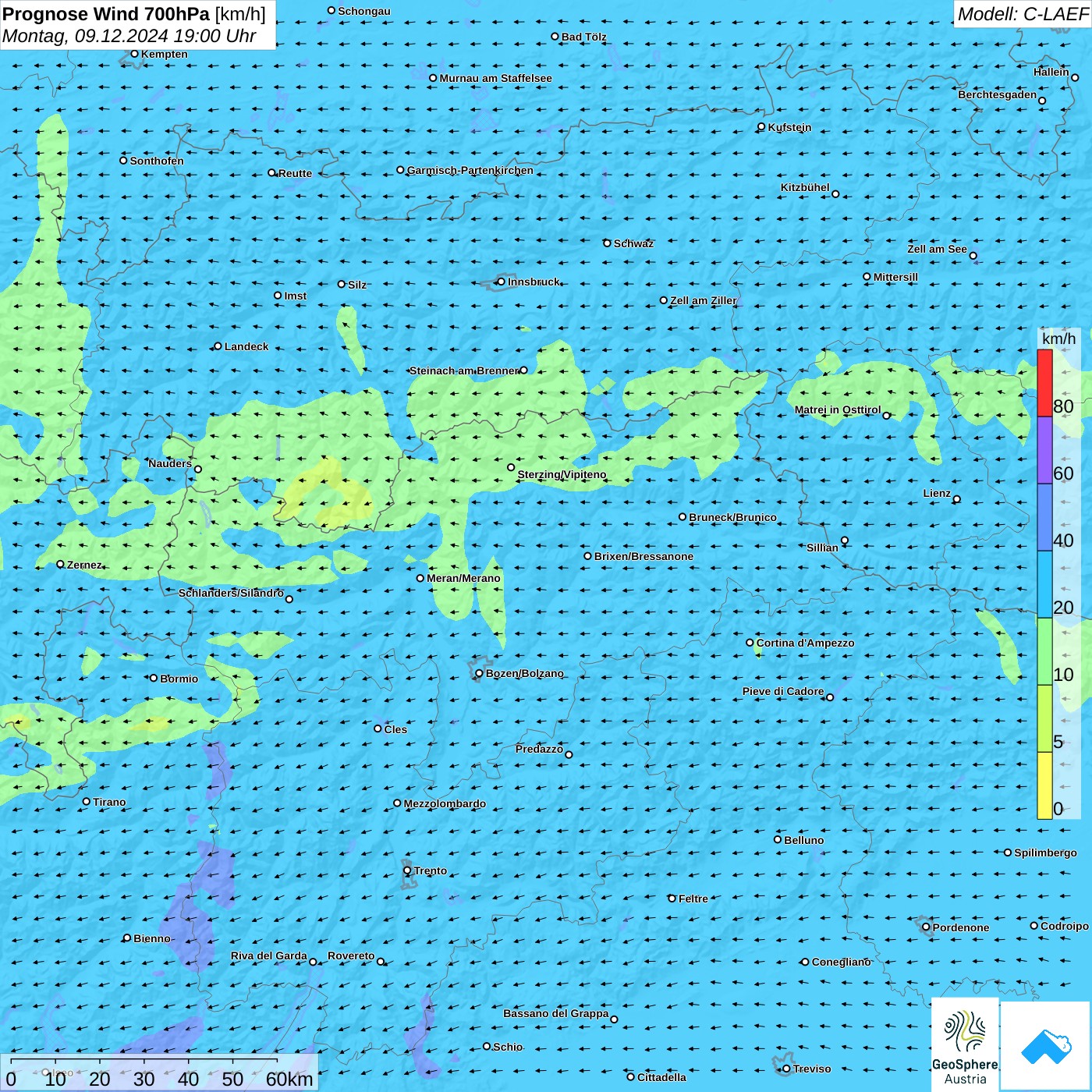Click the Pordenone location marker
This screenshot has width=1092, height=1092.
926,927
